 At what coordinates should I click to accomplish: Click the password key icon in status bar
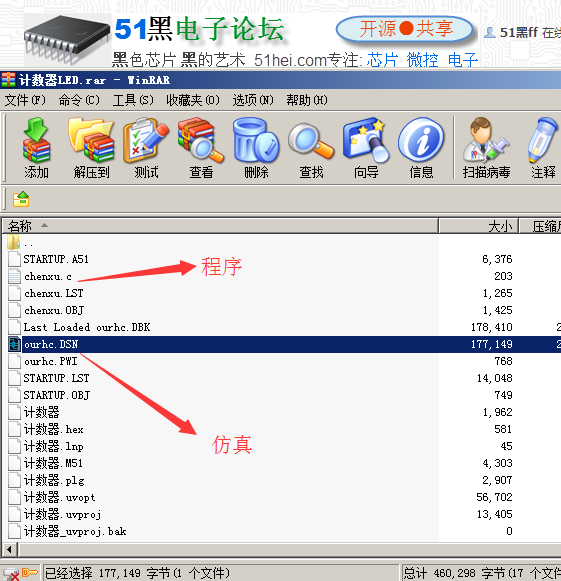point(29,573)
